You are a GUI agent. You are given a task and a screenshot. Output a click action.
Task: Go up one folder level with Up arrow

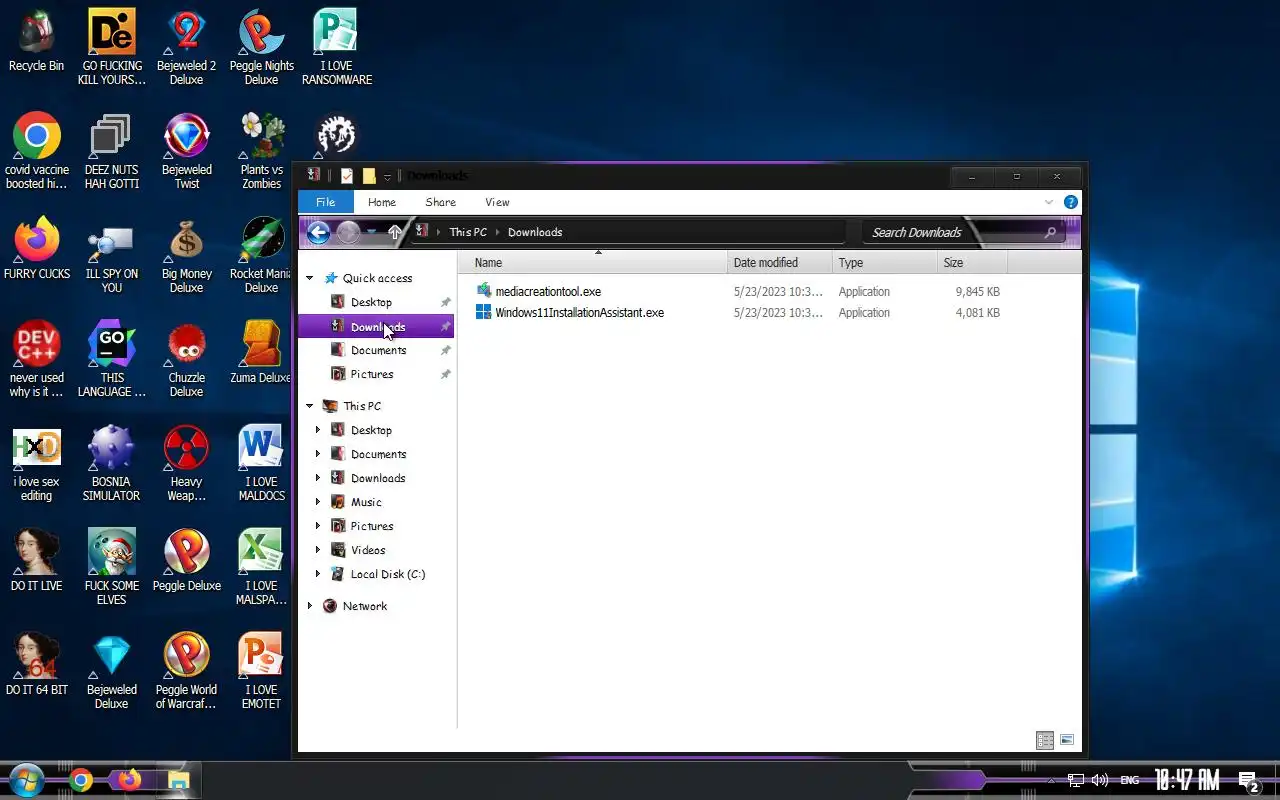point(395,233)
